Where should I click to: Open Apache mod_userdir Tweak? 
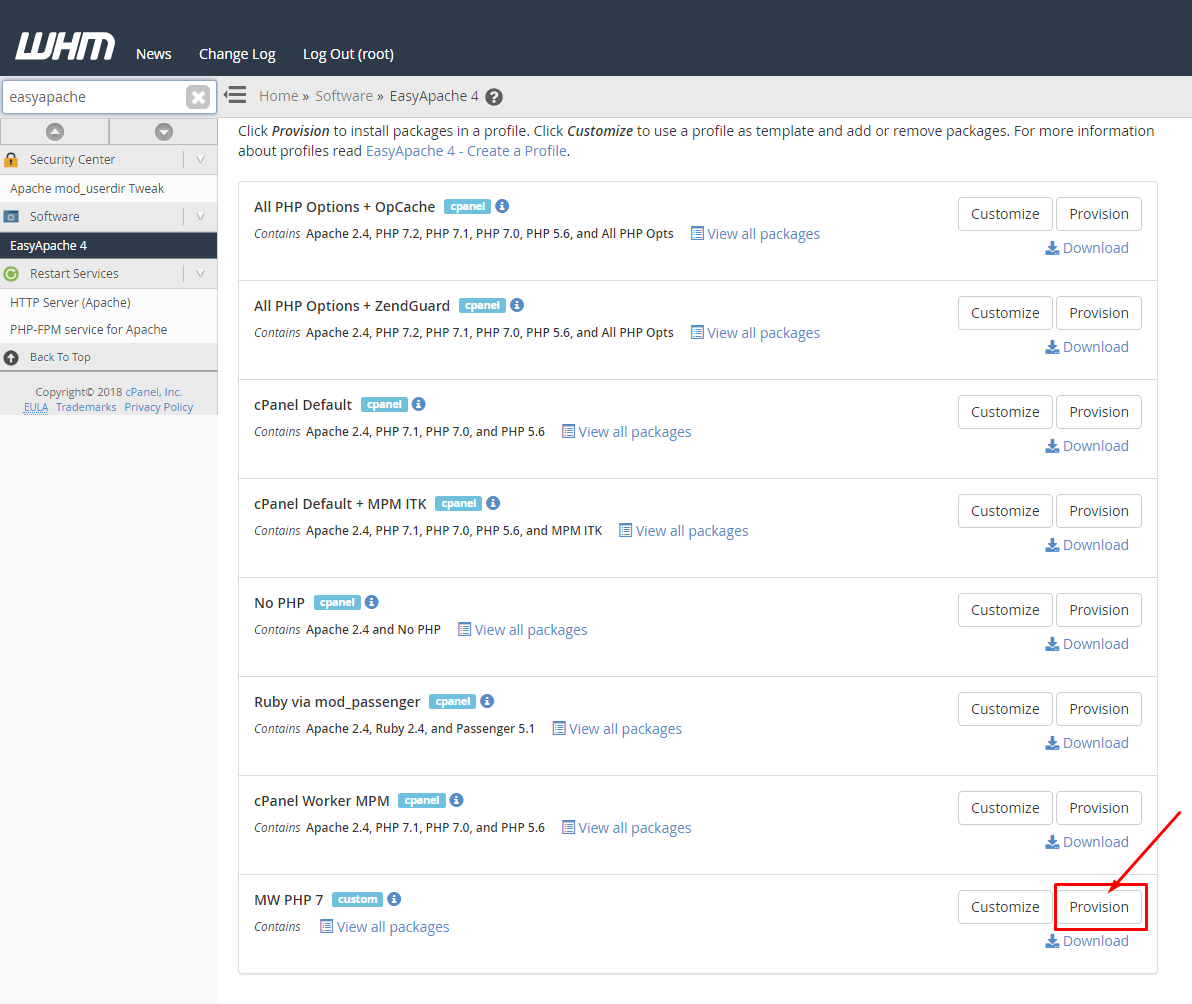tap(87, 188)
